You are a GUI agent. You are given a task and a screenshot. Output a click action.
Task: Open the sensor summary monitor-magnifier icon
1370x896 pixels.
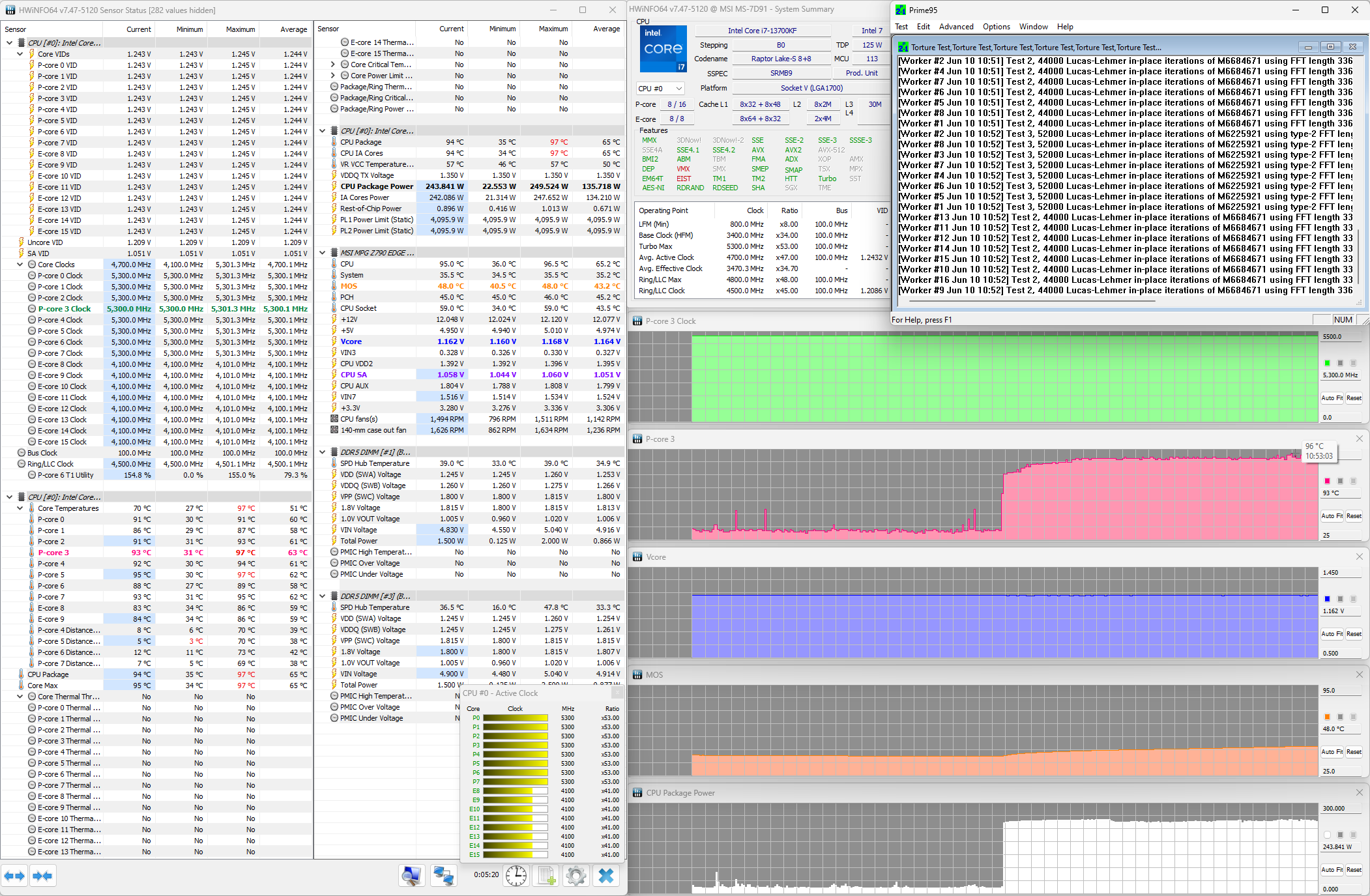412,876
